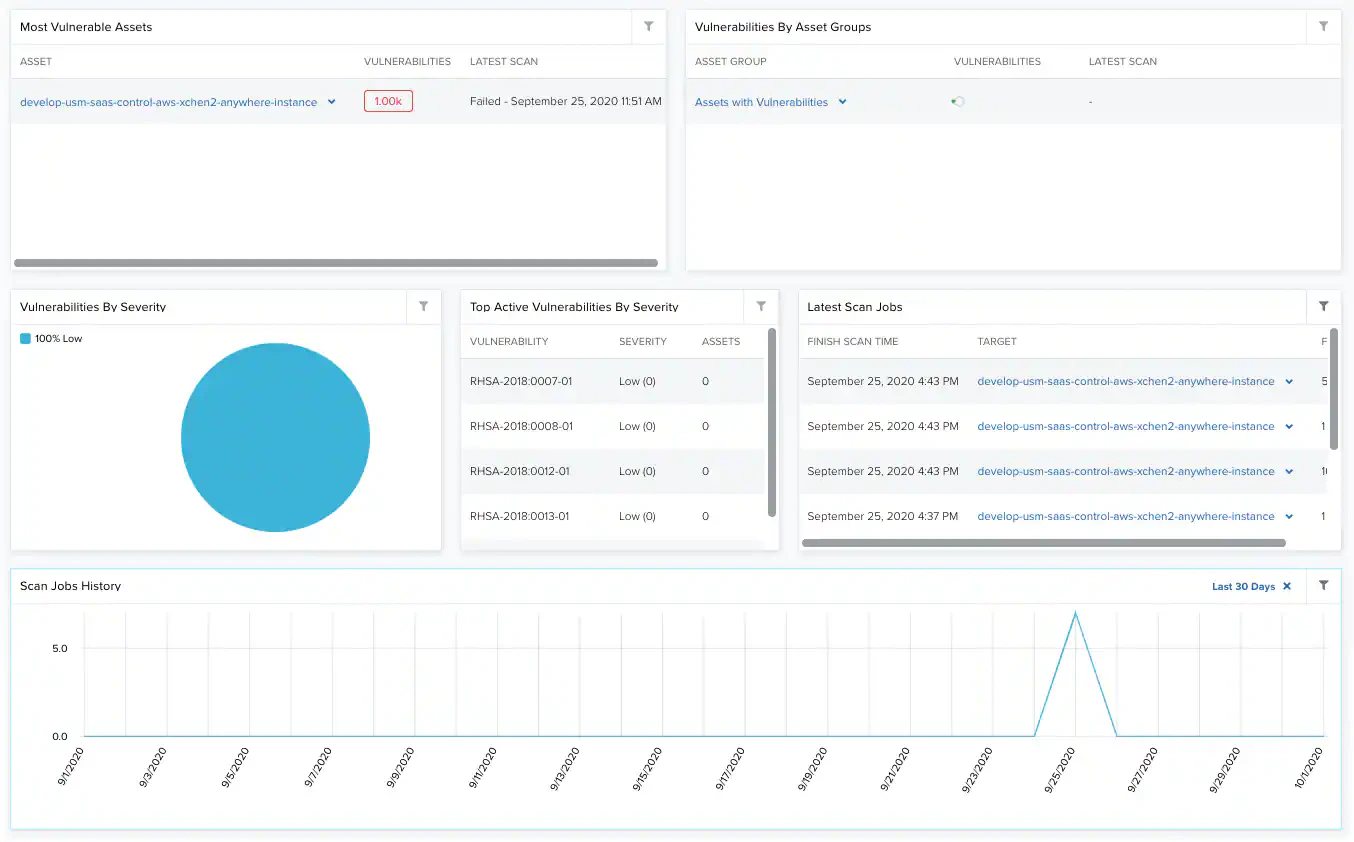
Task: Click vulnerabilities indicator in Assets with Vulnerabilities row
Action: pyautogui.click(x=957, y=101)
